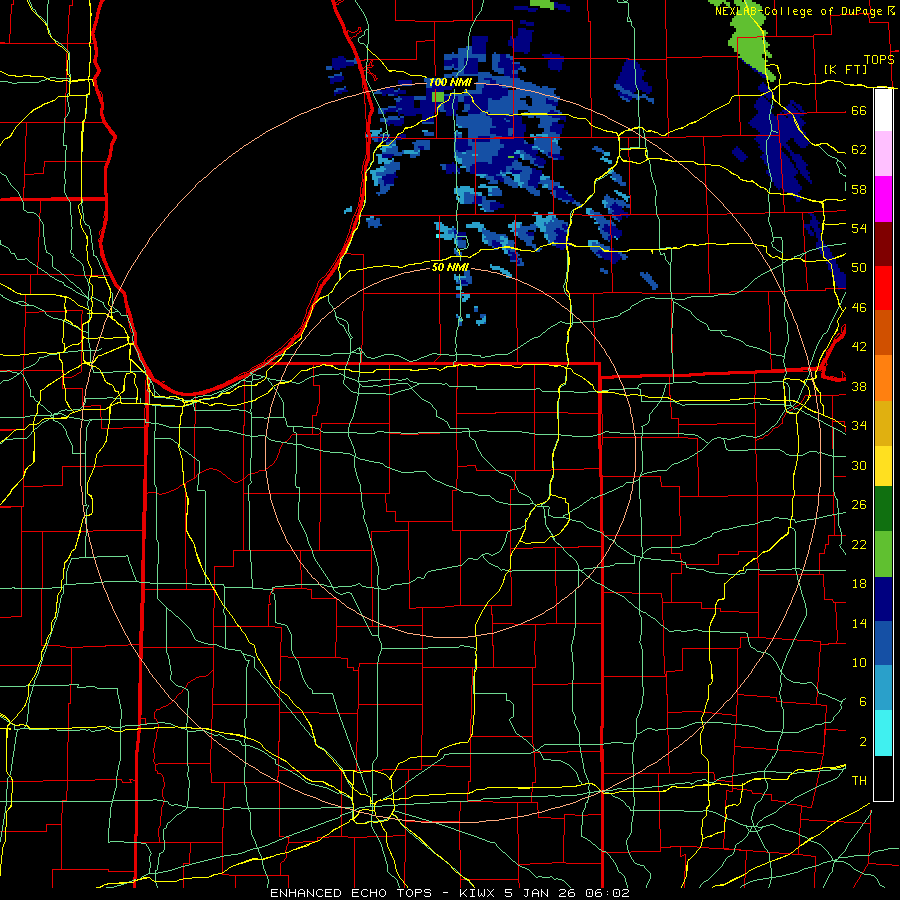Click the gold swatch between 34 and 38
Viewport: 900px width, 900px height.
click(x=883, y=423)
